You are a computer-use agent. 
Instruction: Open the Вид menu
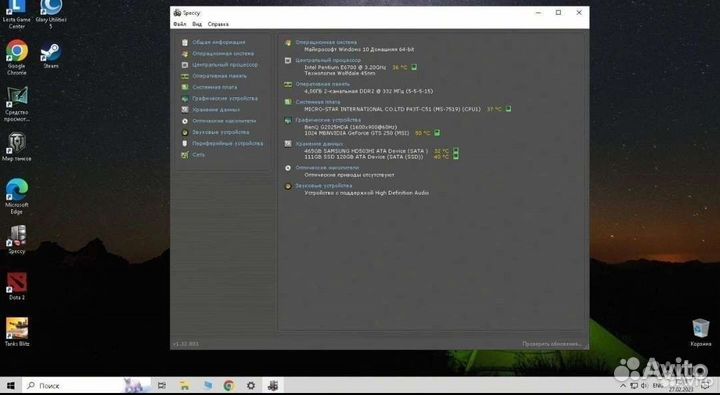point(197,24)
